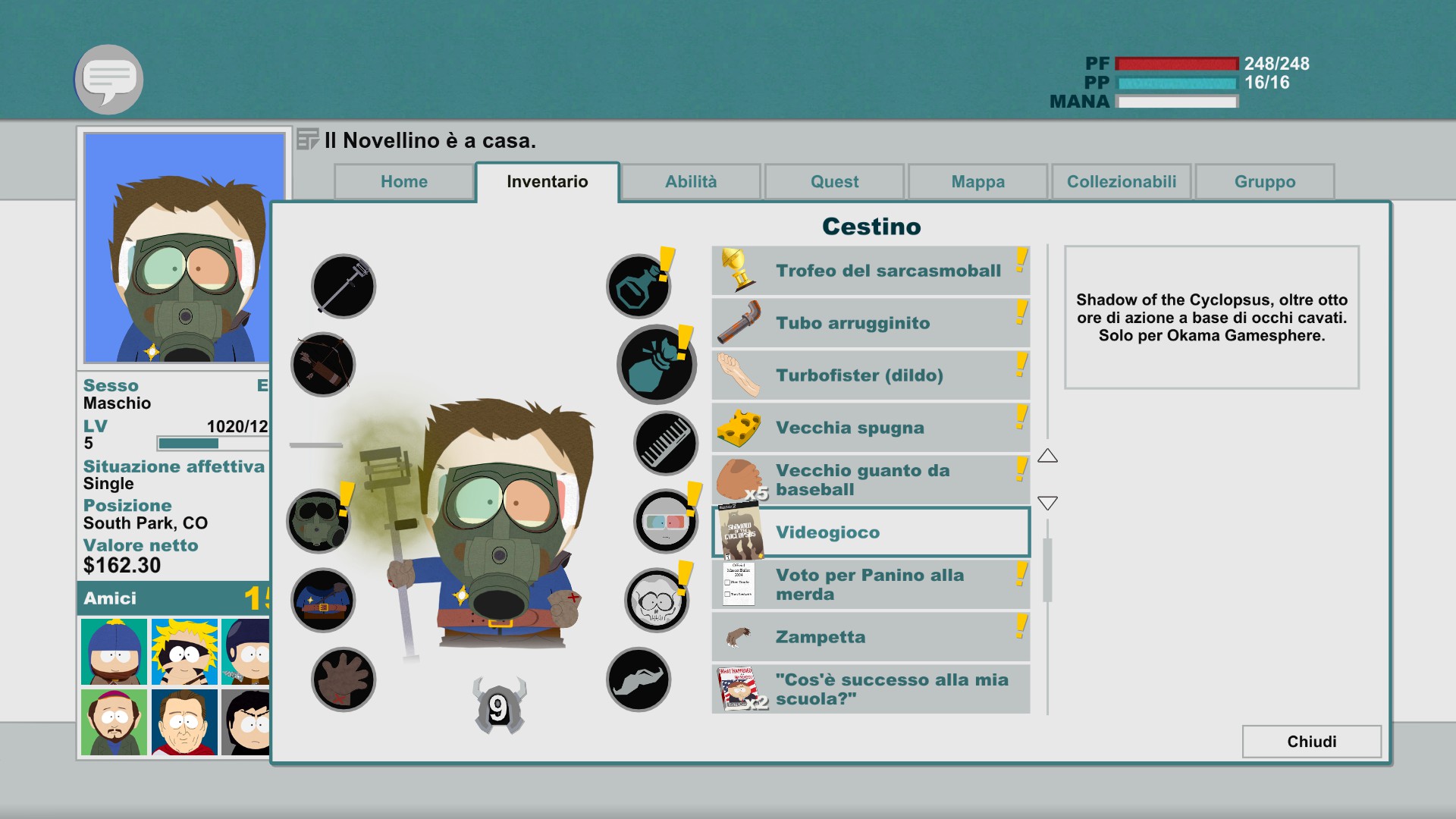1456x819 pixels.
Task: Select the golden trophy item icon
Action: coord(739,270)
